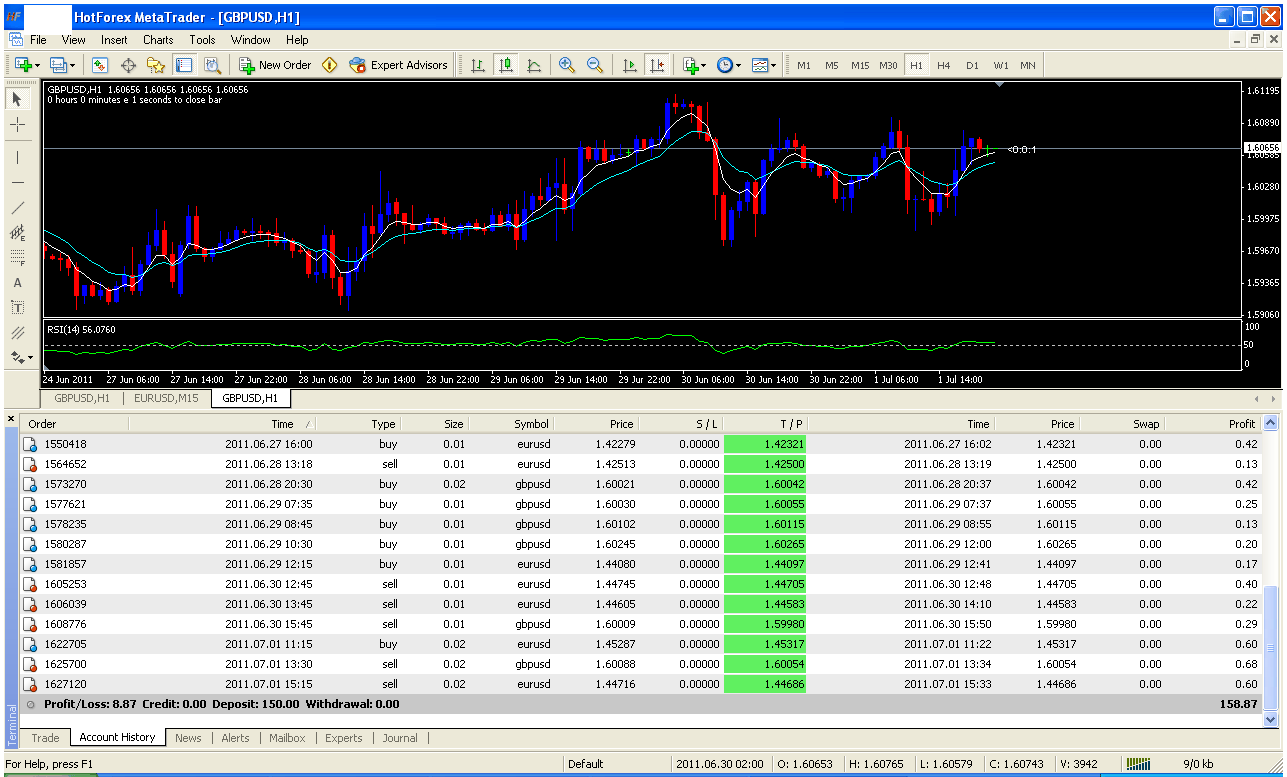Click the Default profile in status bar
This screenshot has height=777, width=1287.
coord(585,764)
